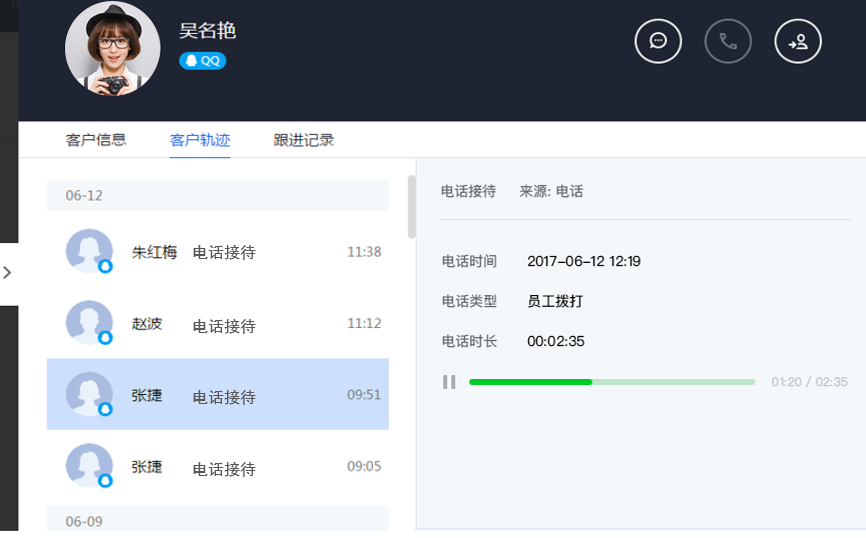866x538 pixels.
Task: Pause the call recording playback
Action: pos(449,382)
